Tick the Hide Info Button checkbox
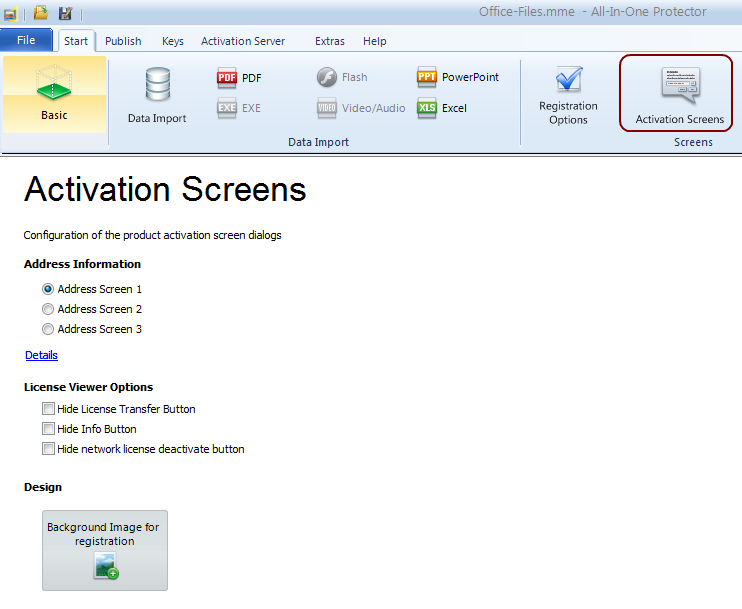The width and height of the screenshot is (742, 609). pos(48,429)
